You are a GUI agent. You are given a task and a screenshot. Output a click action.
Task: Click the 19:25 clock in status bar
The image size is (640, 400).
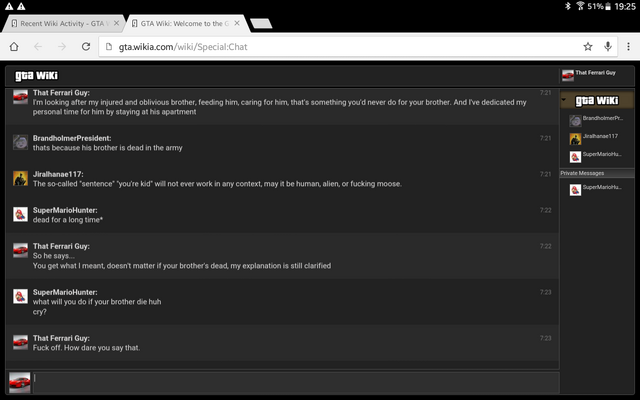pos(624,6)
